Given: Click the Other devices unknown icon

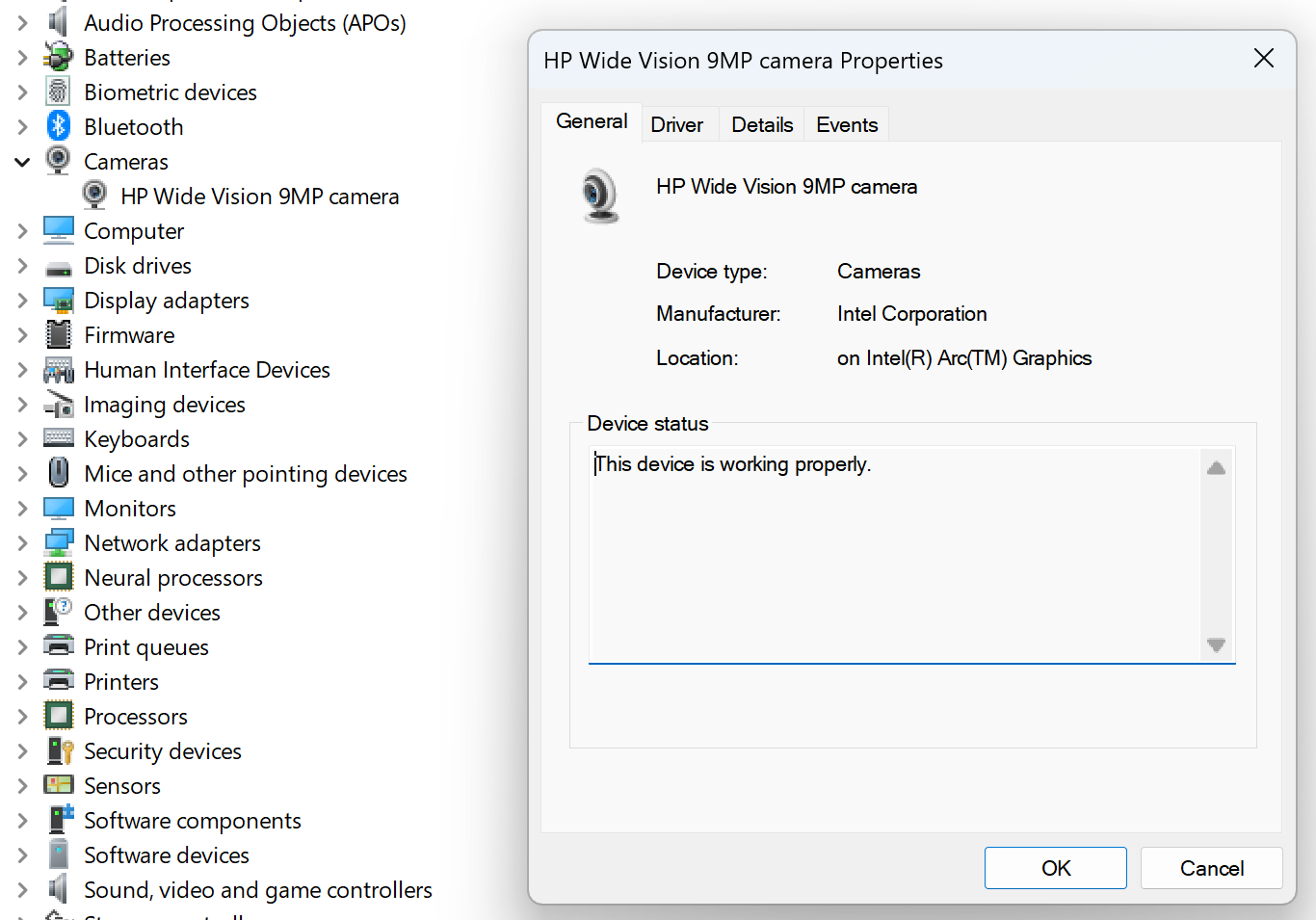Looking at the screenshot, I should click(x=59, y=612).
